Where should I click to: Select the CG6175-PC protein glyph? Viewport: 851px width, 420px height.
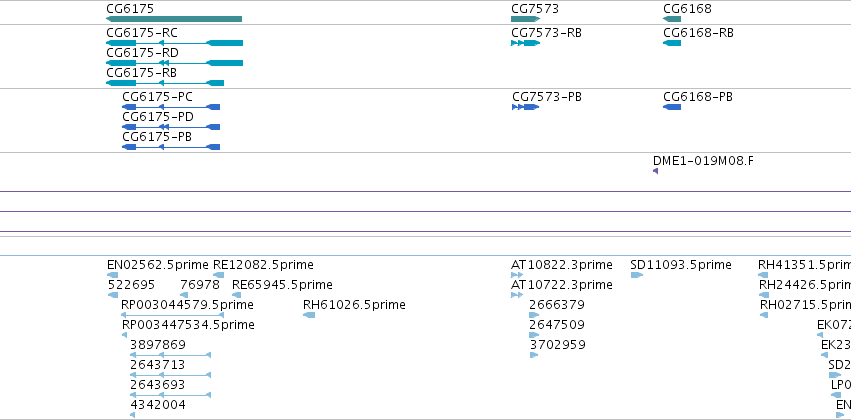click(171, 107)
